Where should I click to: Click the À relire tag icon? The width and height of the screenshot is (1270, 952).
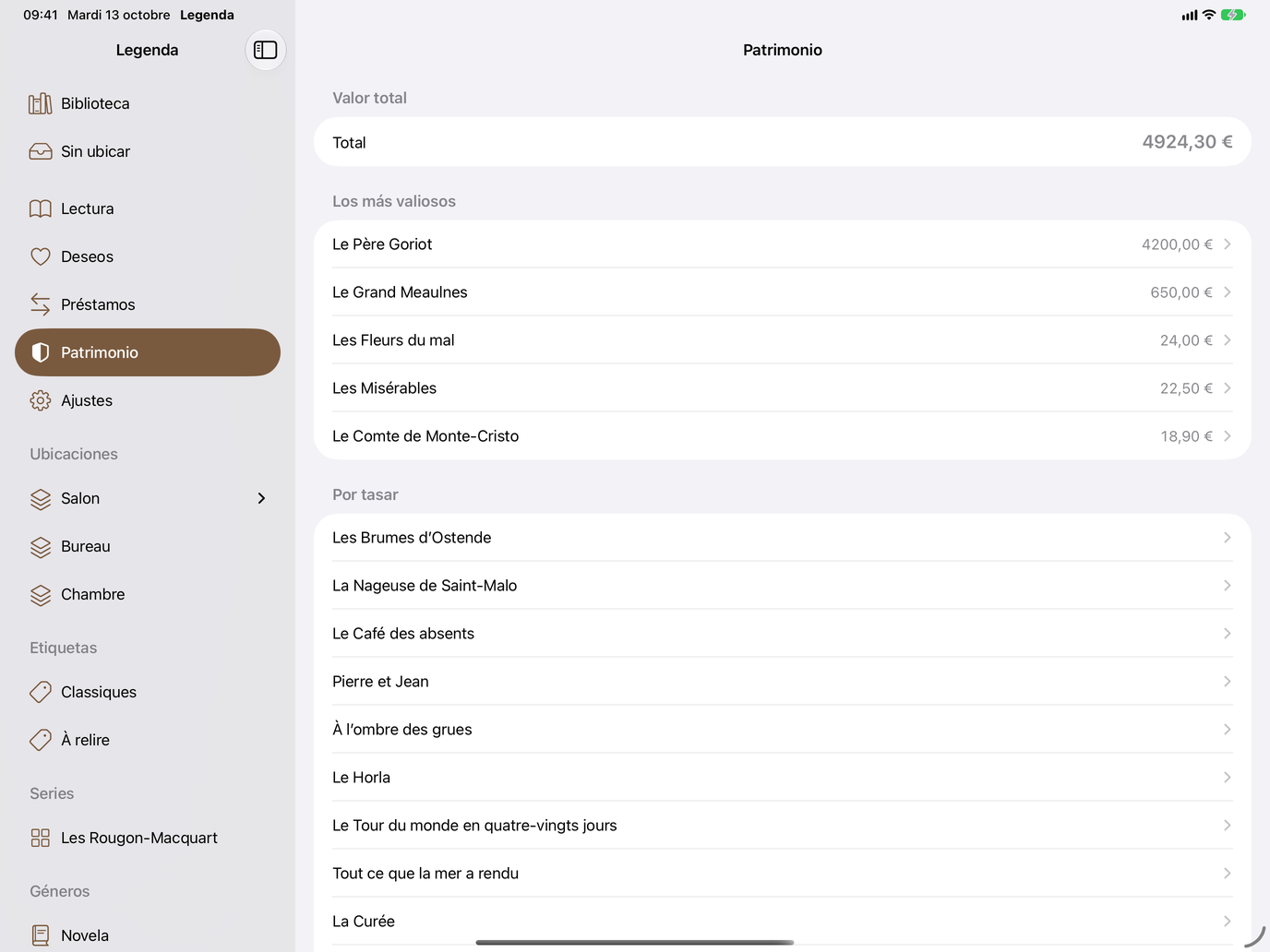click(x=41, y=740)
